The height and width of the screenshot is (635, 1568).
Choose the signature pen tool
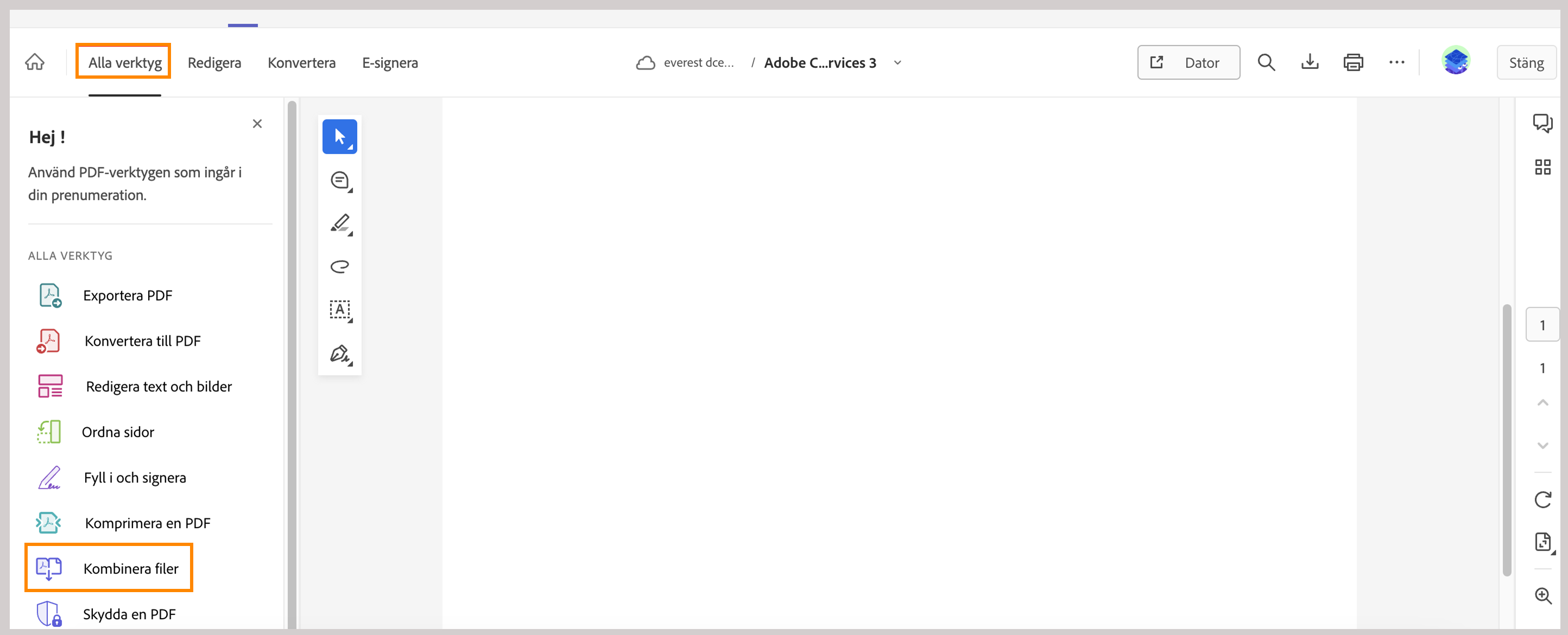tap(340, 354)
